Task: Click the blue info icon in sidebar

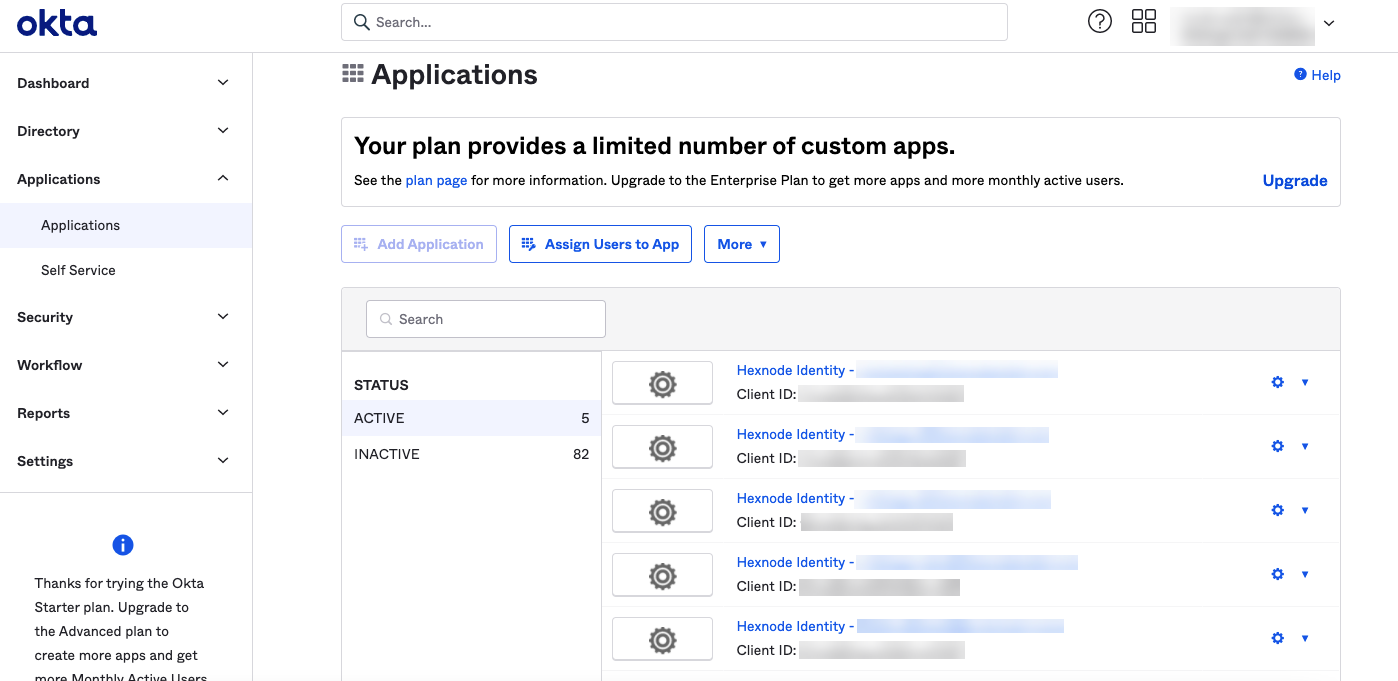Action: point(123,545)
